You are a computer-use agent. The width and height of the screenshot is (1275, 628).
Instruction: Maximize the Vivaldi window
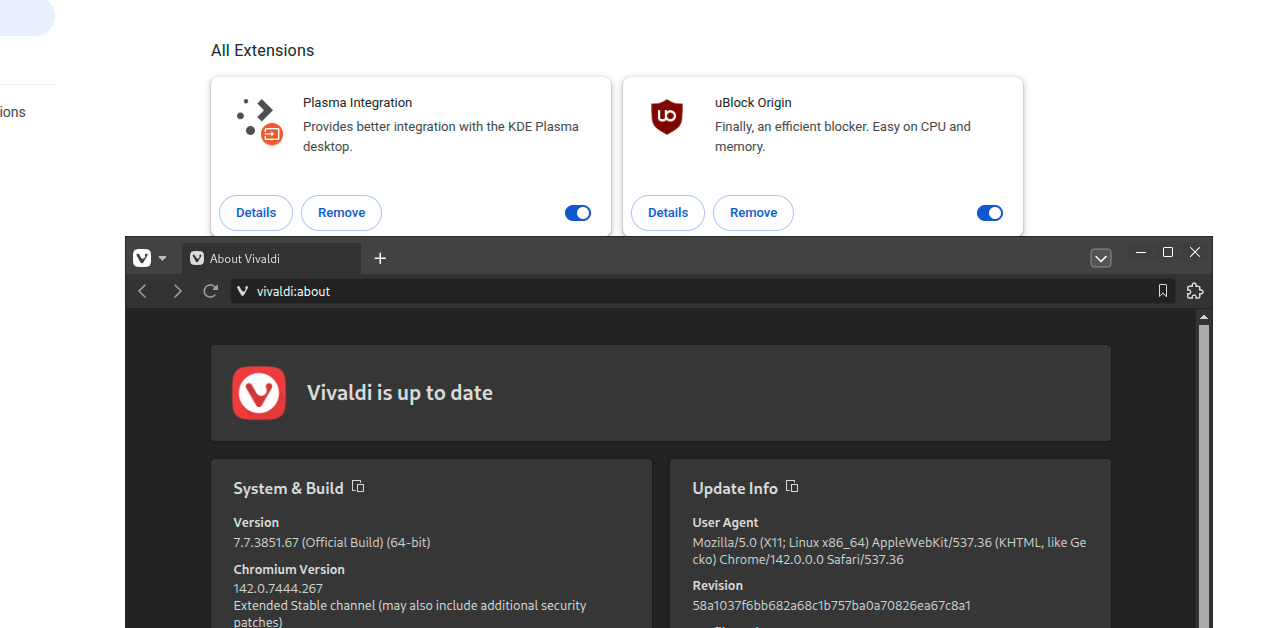[1167, 253]
